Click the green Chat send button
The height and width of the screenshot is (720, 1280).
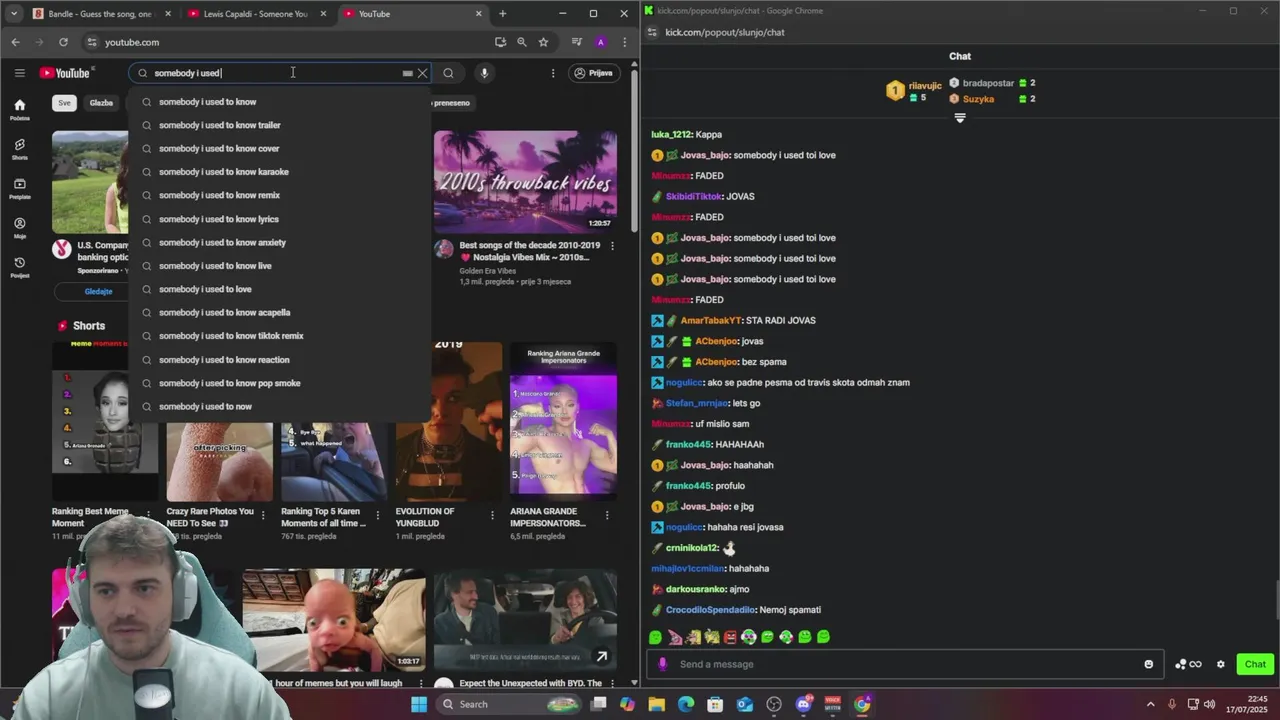click(x=1255, y=664)
